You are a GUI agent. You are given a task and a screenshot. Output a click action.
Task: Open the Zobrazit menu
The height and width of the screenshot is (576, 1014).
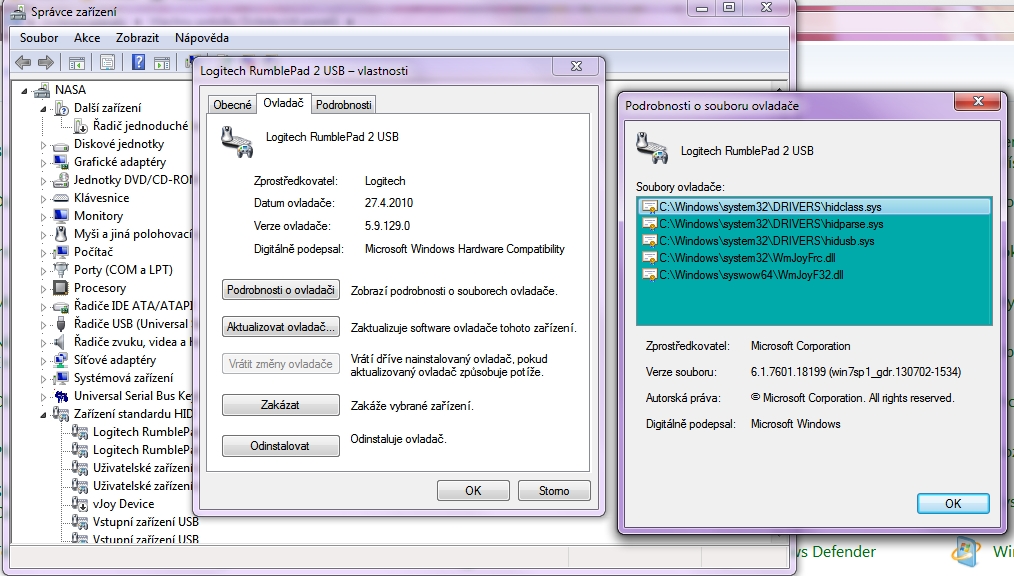[137, 37]
